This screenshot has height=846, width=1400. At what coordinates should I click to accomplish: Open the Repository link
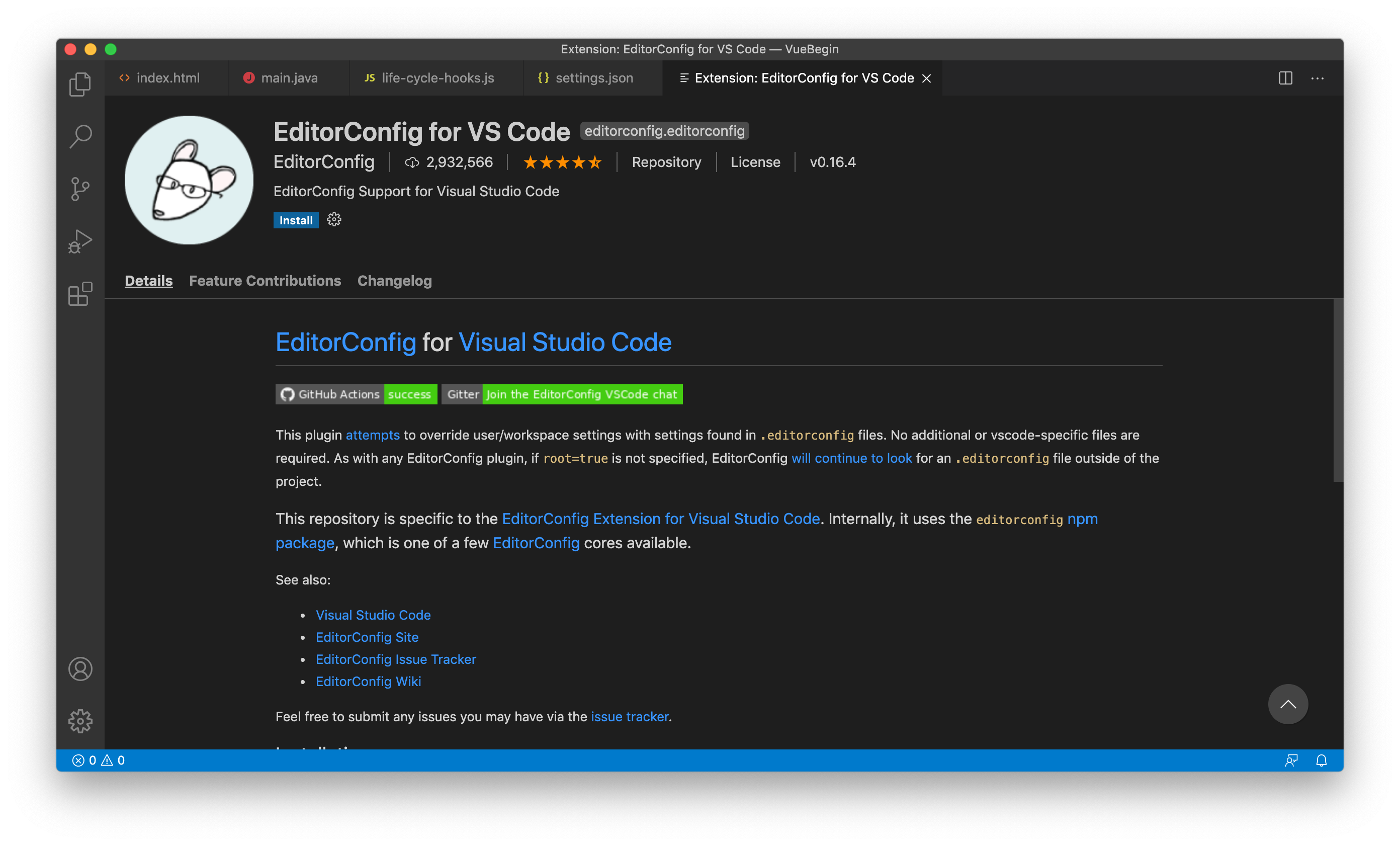pos(666,162)
